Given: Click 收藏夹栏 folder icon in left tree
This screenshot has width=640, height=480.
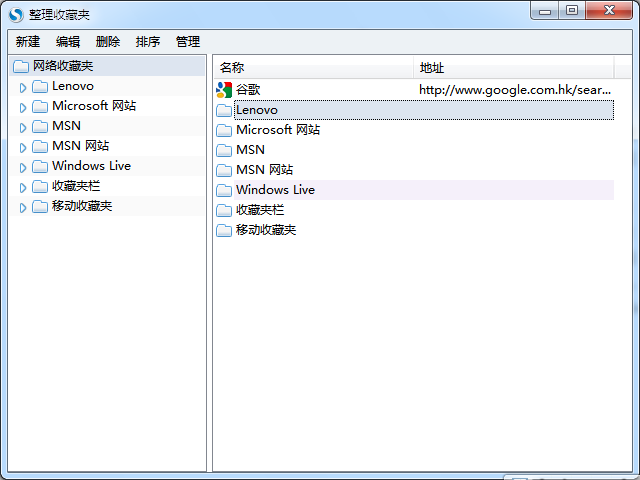Looking at the screenshot, I should point(40,186).
